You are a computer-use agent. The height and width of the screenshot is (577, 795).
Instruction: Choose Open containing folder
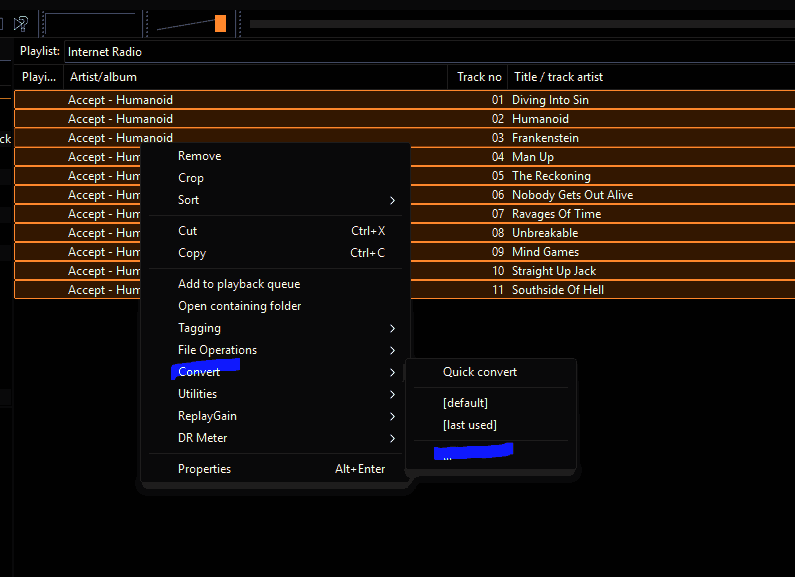click(x=239, y=306)
